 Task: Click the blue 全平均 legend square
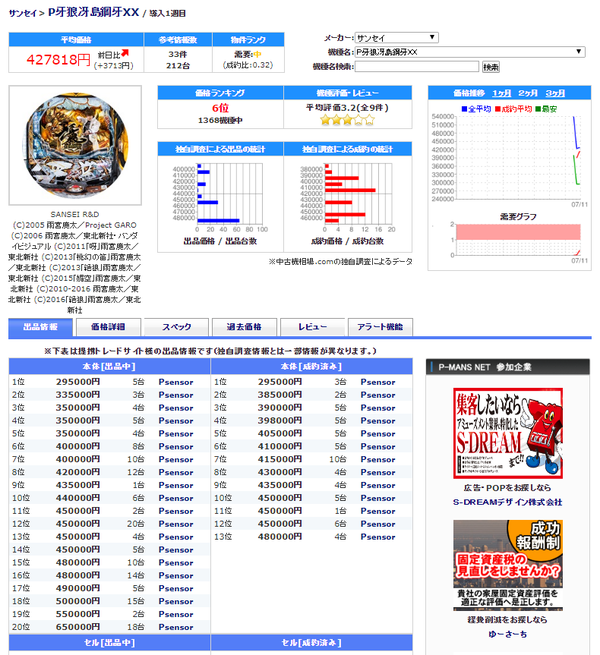[x=464, y=109]
